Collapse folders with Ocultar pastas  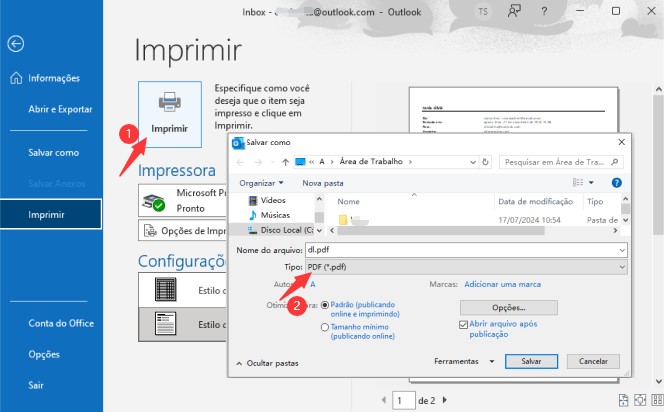(x=268, y=363)
